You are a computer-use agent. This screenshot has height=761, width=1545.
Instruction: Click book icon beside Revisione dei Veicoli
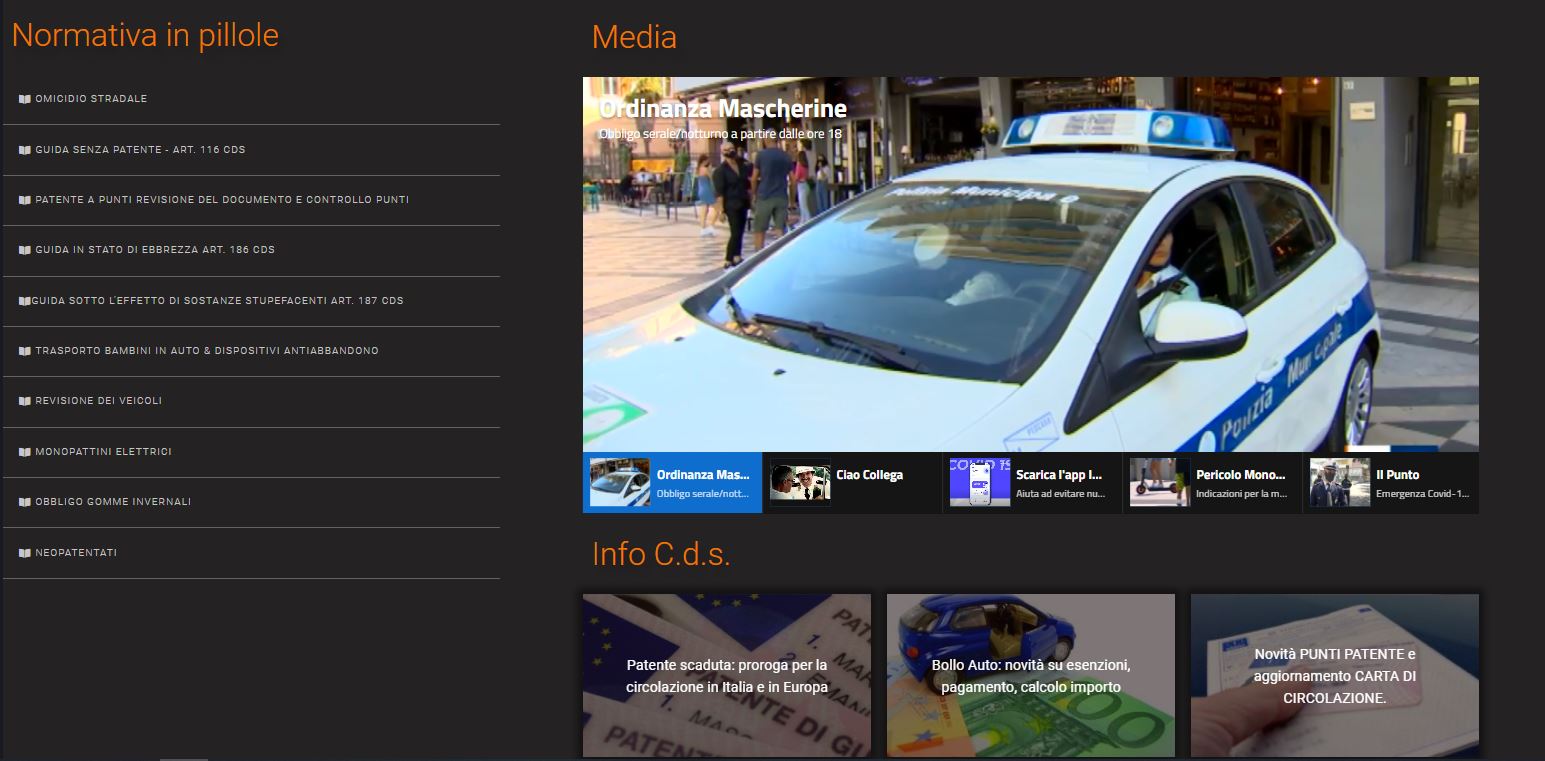click(x=25, y=401)
